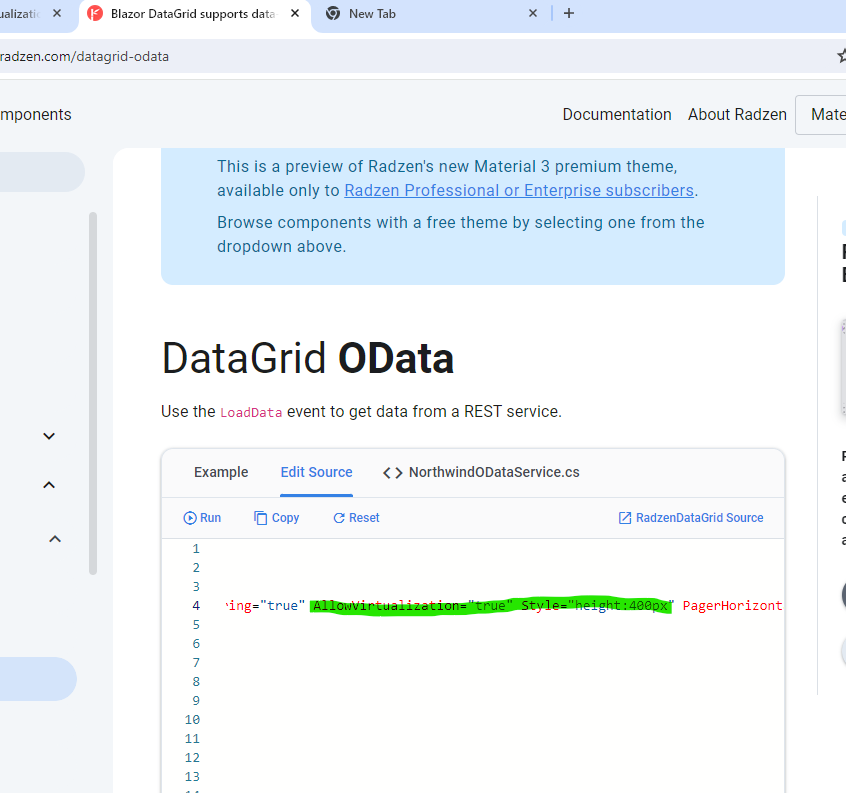The height and width of the screenshot is (793, 846).
Task: Click the PagerHorizont text on code line 4
Action: click(x=732, y=606)
